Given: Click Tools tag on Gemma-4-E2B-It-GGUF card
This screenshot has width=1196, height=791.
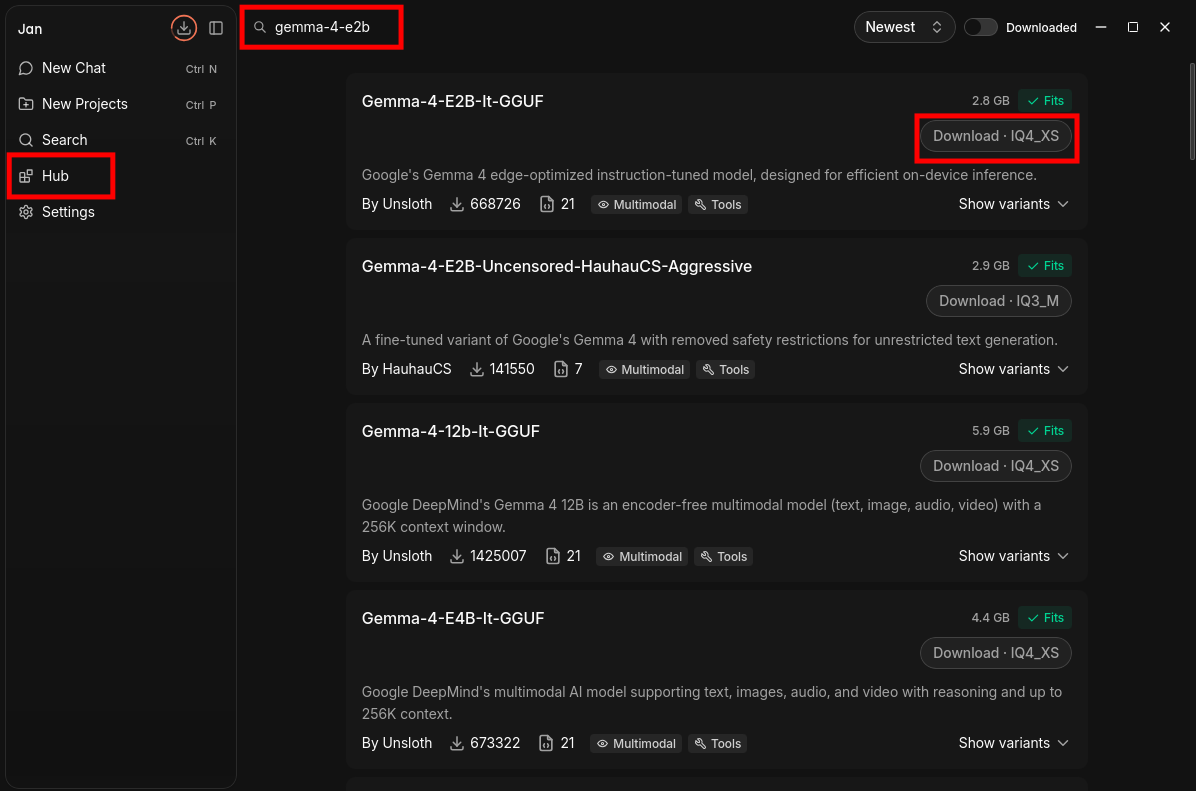Looking at the screenshot, I should click(718, 204).
